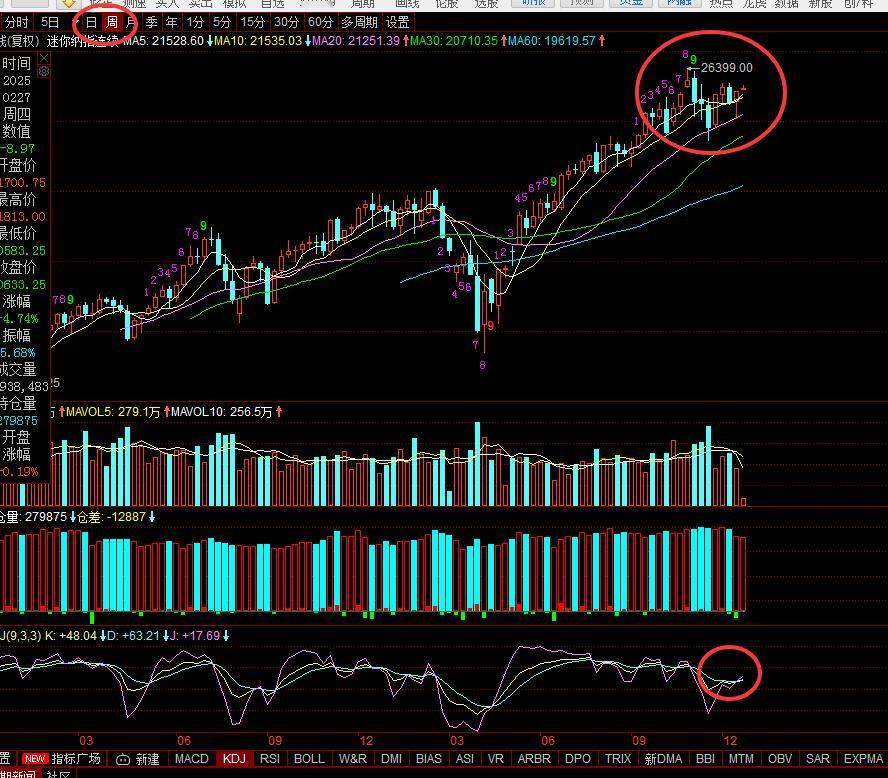Click the MA5: 21528.60 label
The height and width of the screenshot is (778, 888).
coord(164,41)
